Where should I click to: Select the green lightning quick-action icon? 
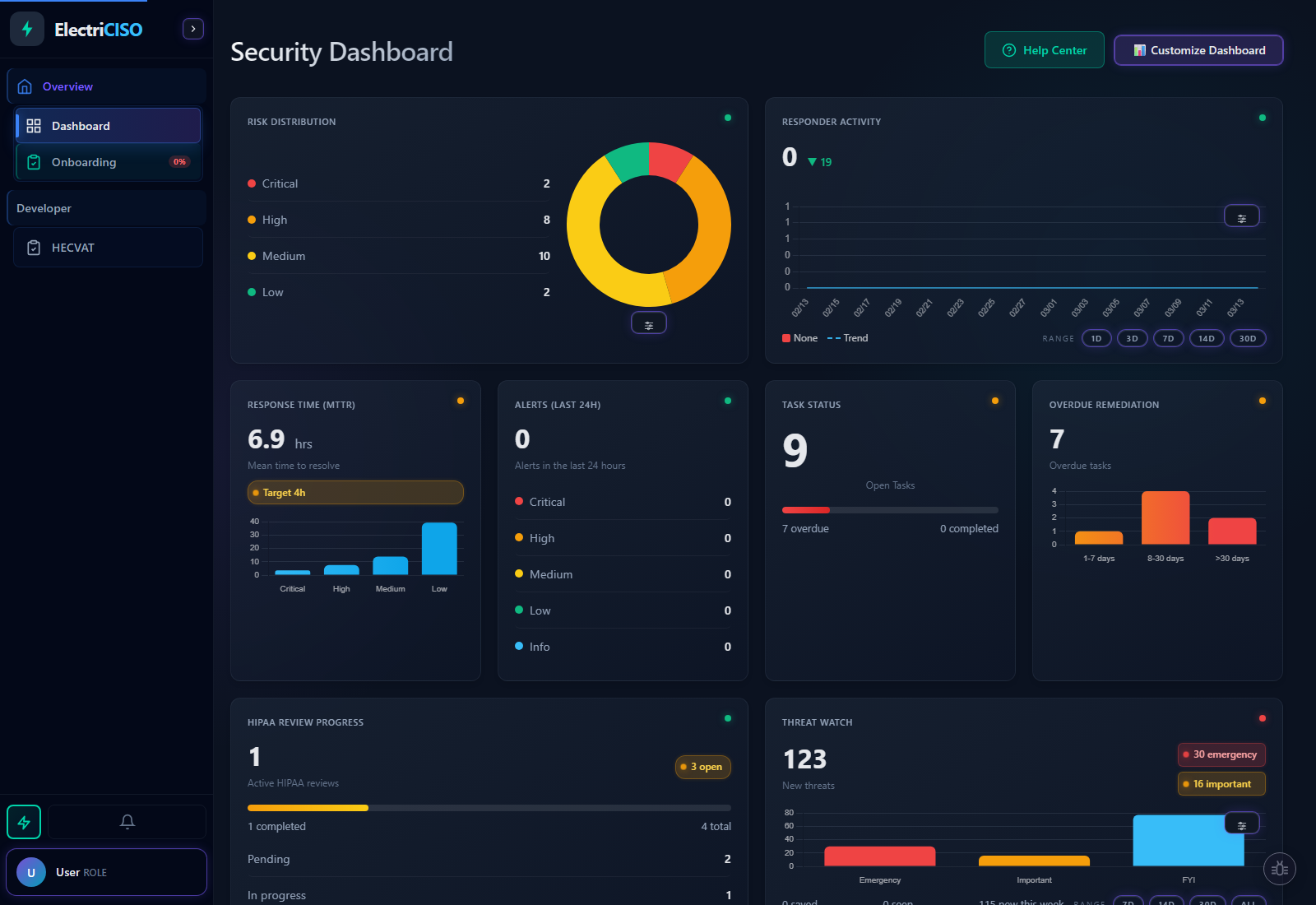pyautogui.click(x=24, y=821)
